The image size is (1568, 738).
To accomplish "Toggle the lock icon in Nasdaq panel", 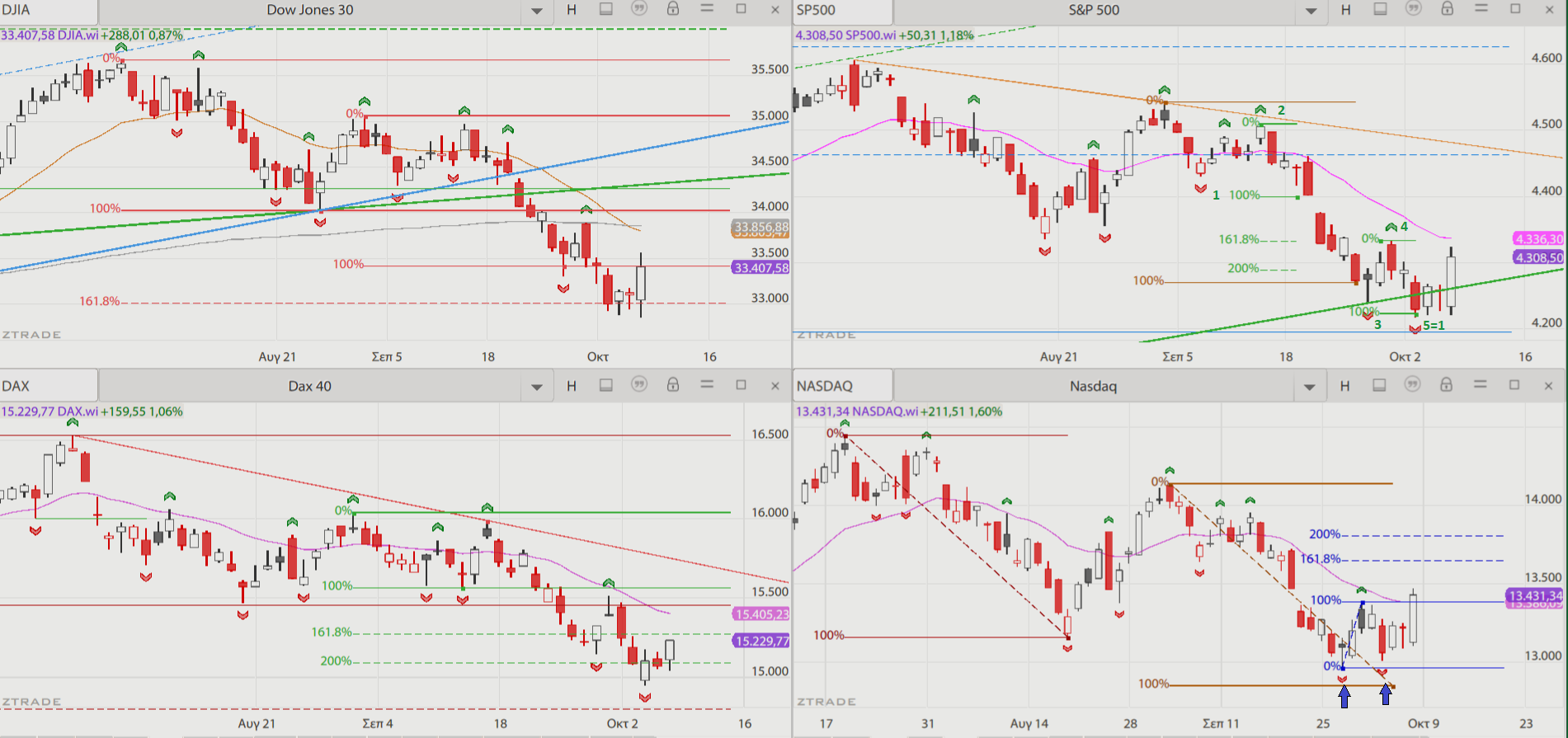I will click(1446, 385).
